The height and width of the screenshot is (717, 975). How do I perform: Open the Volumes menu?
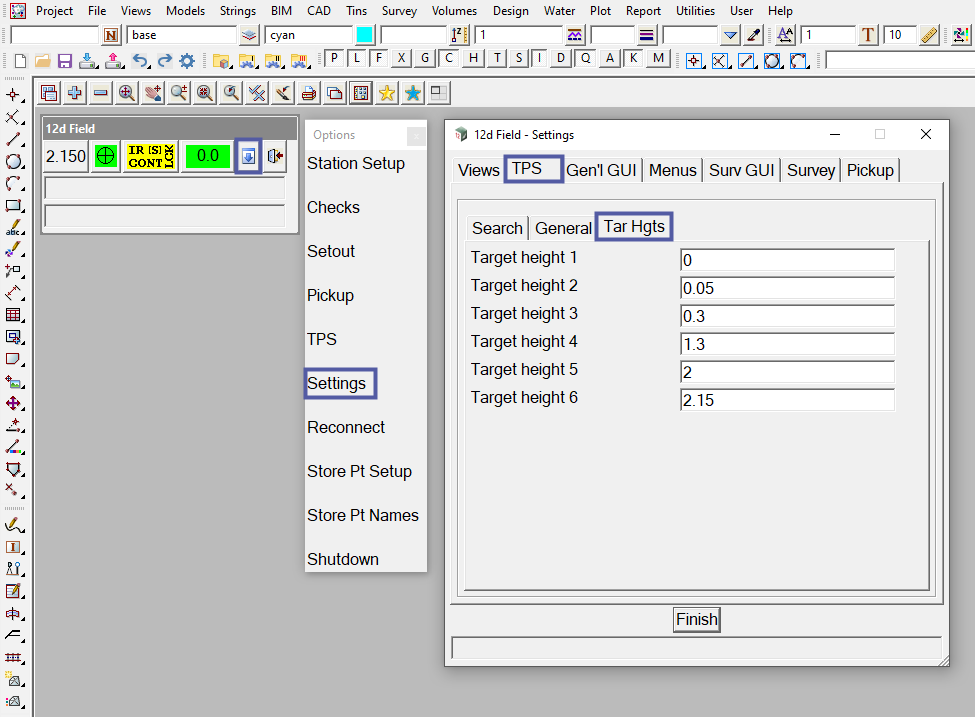point(454,11)
